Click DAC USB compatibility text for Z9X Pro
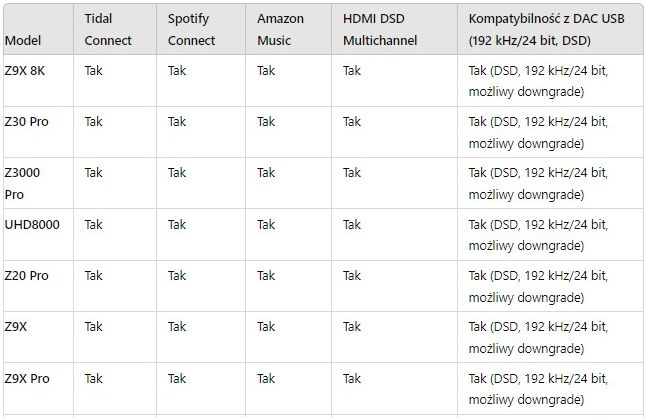The image size is (646, 417). point(538,389)
